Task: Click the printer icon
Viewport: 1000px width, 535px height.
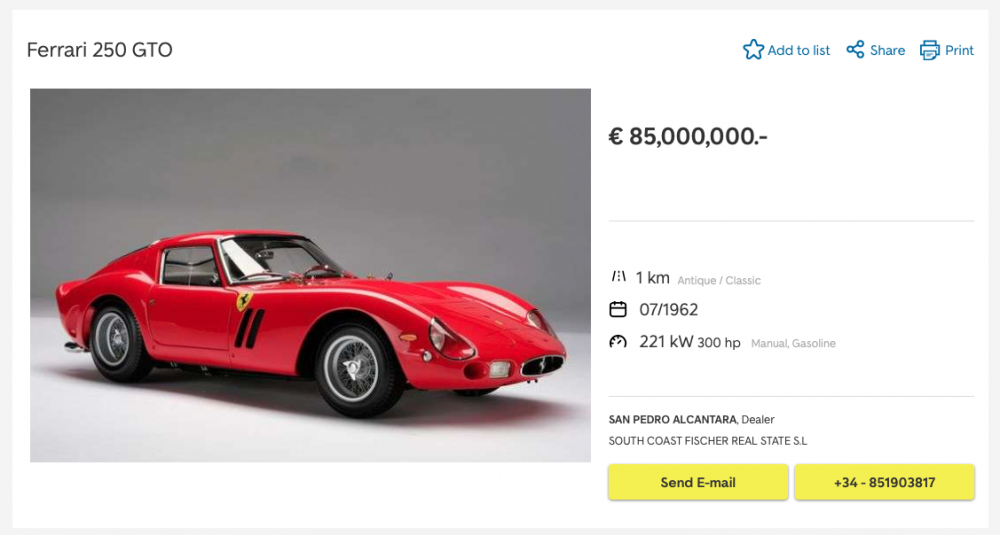Action: 930,50
